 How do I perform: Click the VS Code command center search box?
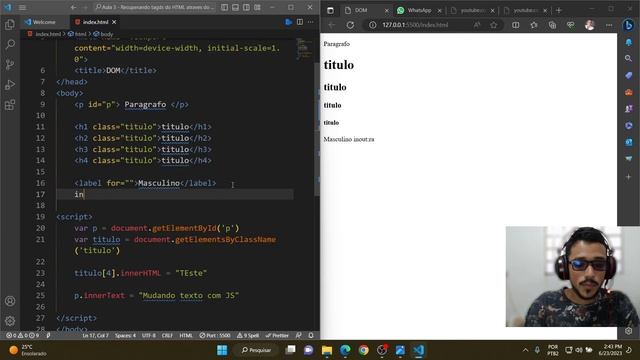154,7
